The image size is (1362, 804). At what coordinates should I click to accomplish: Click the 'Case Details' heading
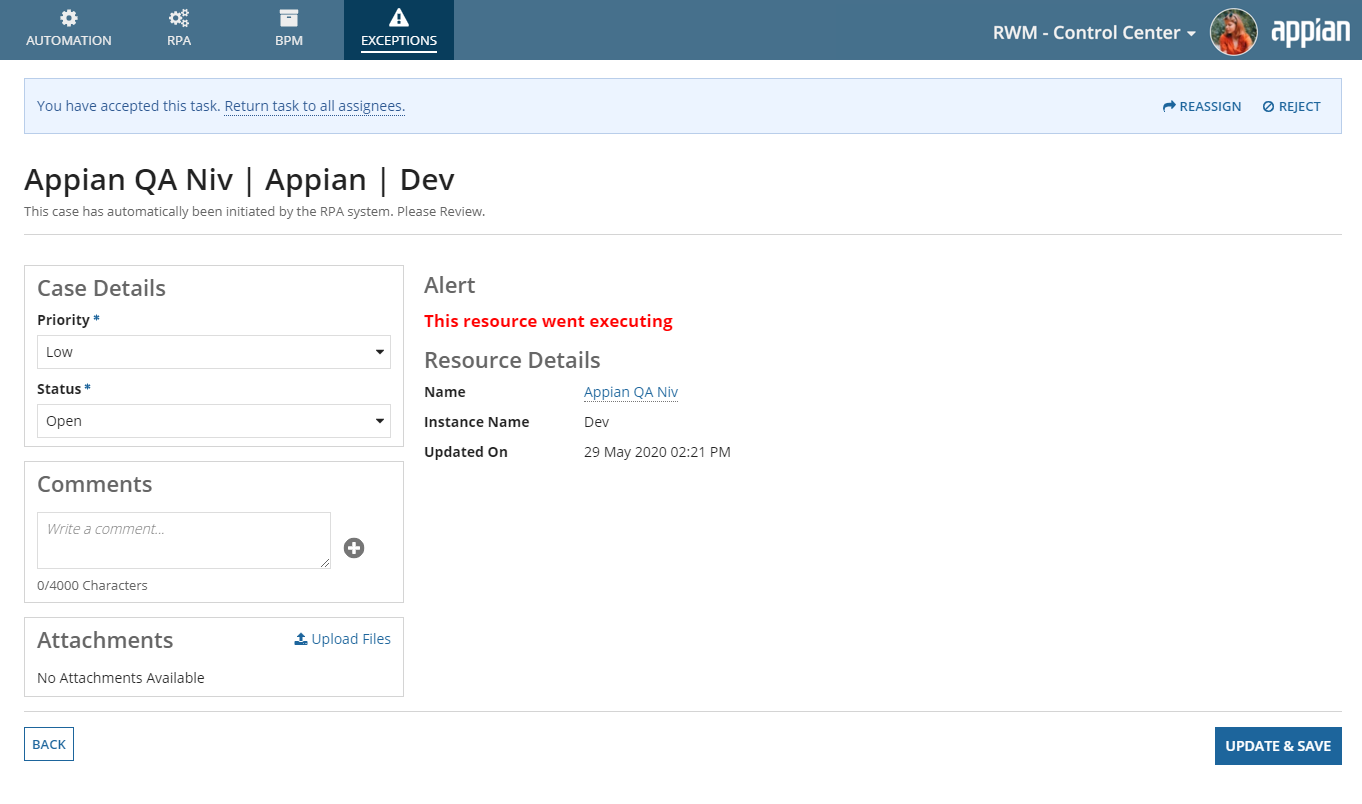point(101,288)
